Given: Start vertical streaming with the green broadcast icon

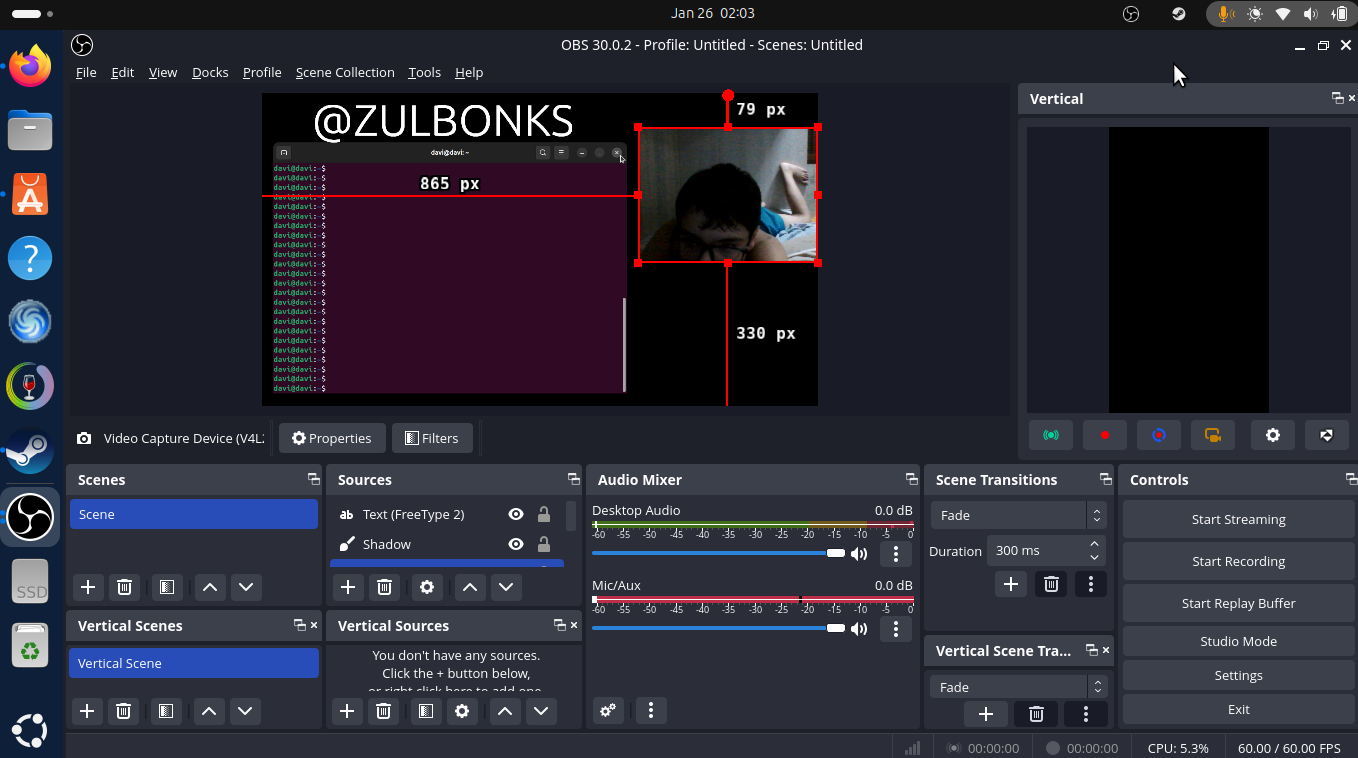Looking at the screenshot, I should [x=1050, y=436].
